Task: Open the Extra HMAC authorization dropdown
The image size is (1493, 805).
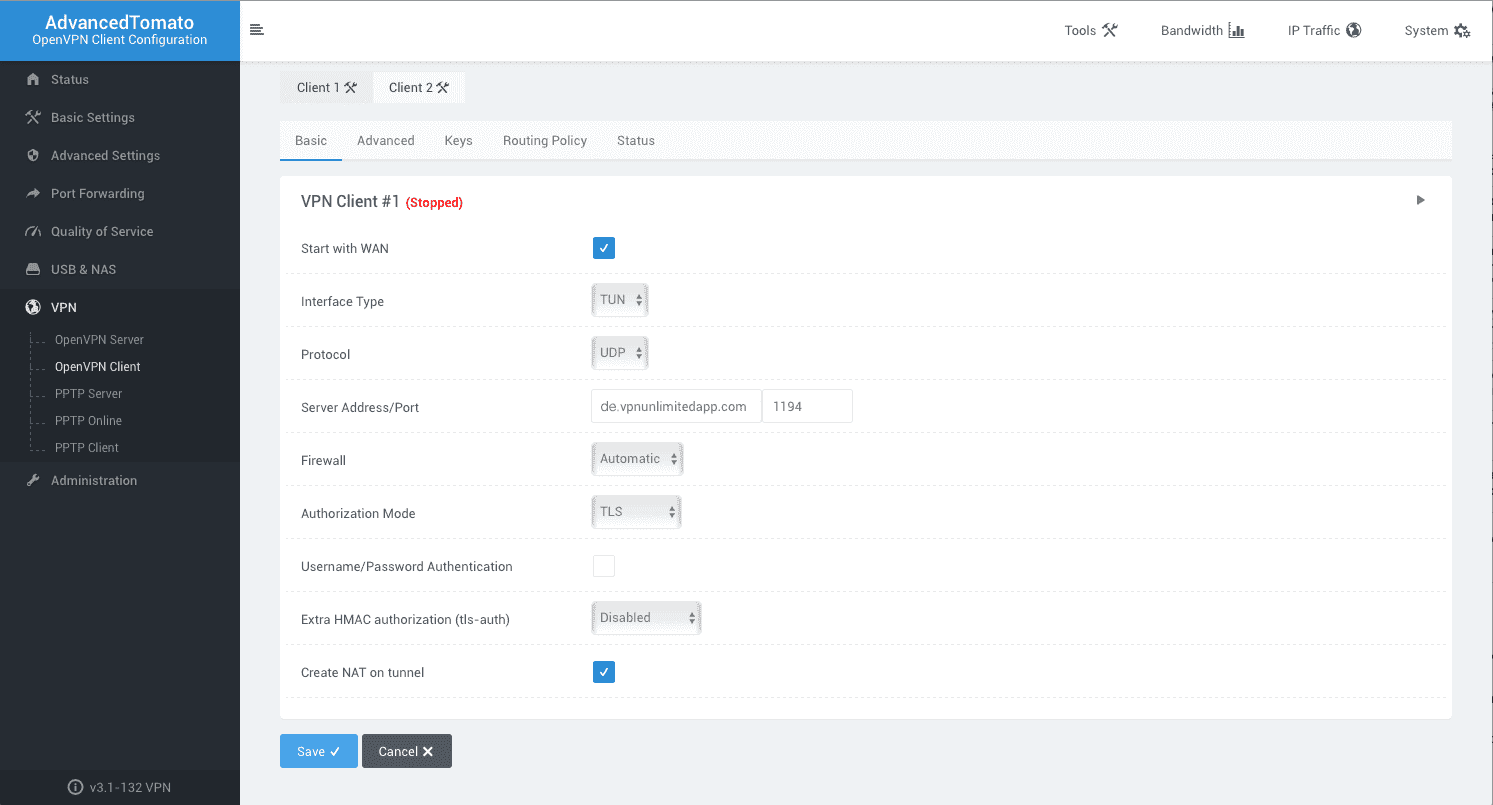Action: click(x=645, y=617)
